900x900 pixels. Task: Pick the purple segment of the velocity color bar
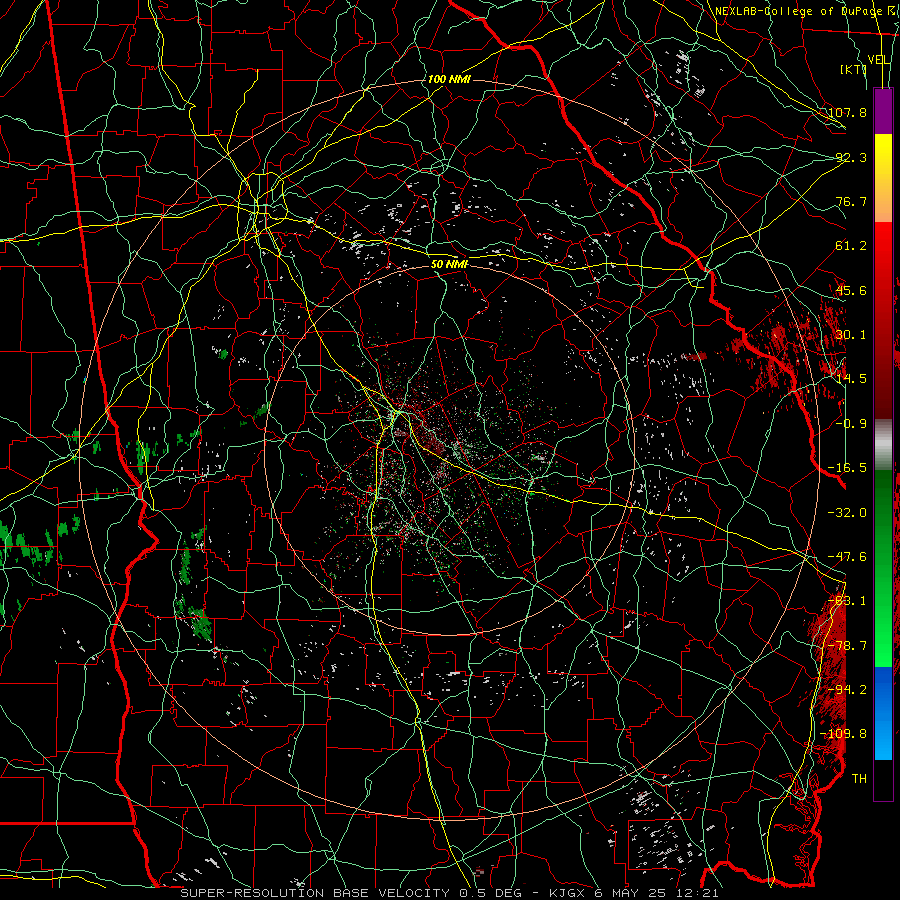click(883, 111)
